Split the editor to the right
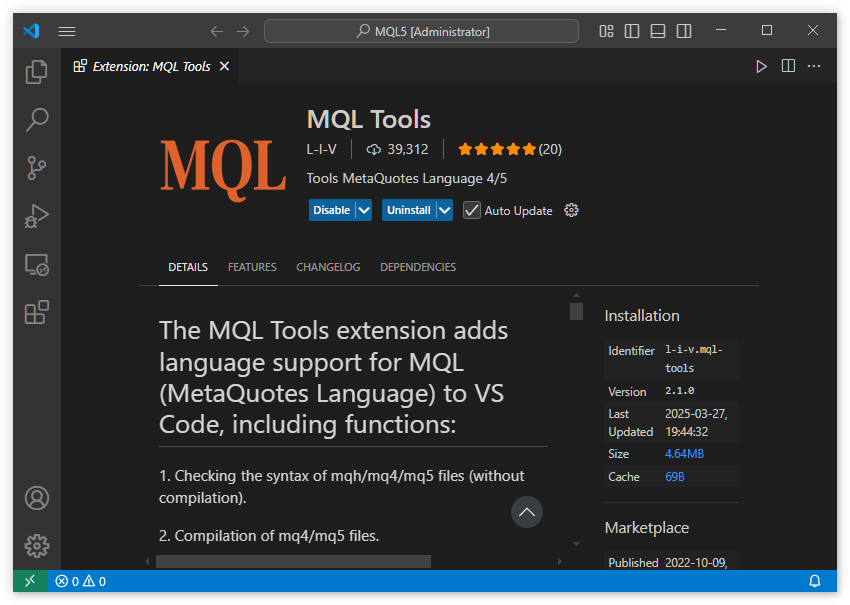 point(788,66)
